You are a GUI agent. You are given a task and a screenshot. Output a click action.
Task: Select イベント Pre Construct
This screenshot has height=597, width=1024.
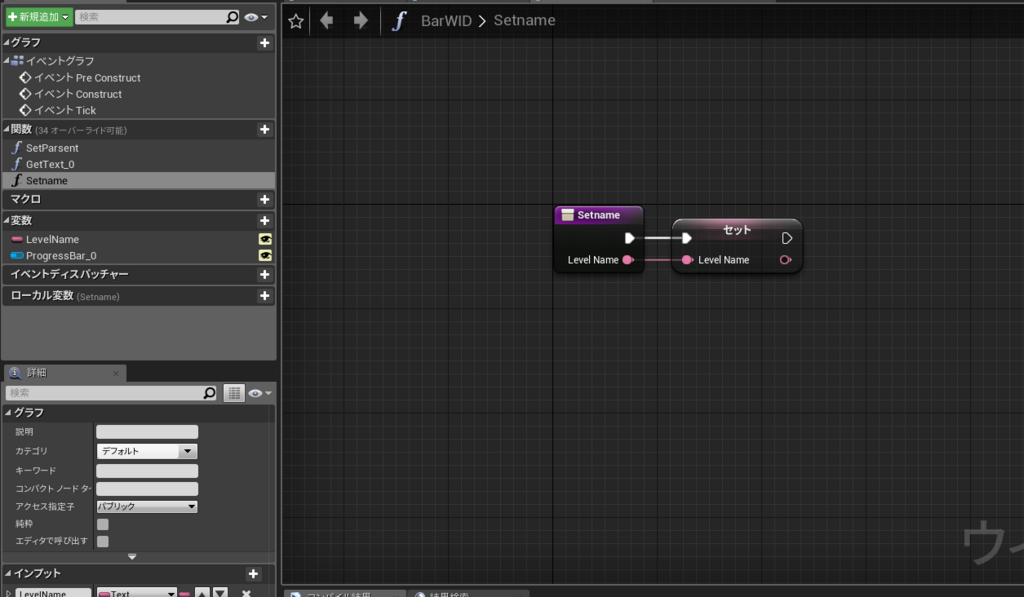coord(87,78)
